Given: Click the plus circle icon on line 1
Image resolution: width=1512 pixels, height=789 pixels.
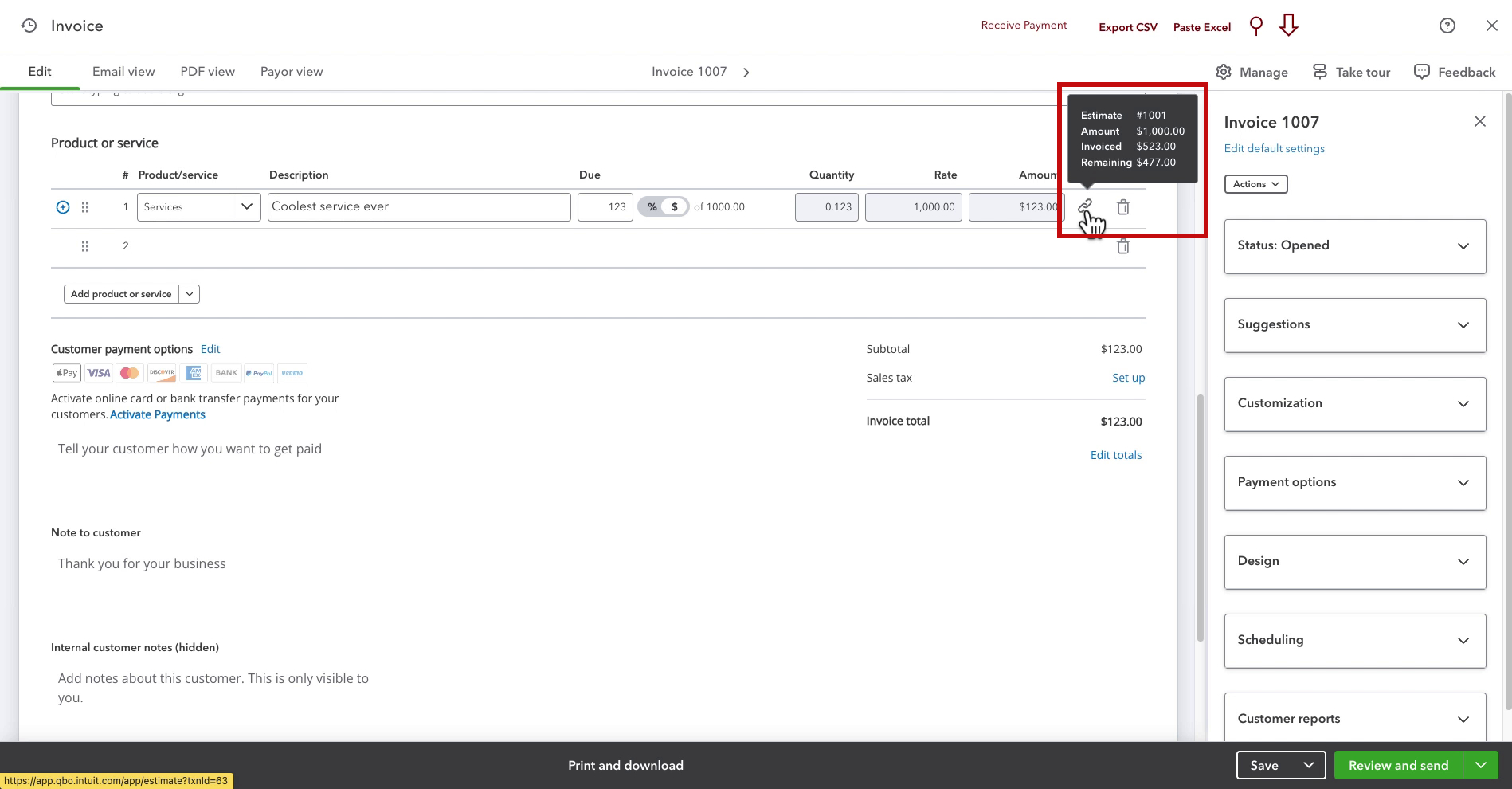Looking at the screenshot, I should tap(63, 207).
